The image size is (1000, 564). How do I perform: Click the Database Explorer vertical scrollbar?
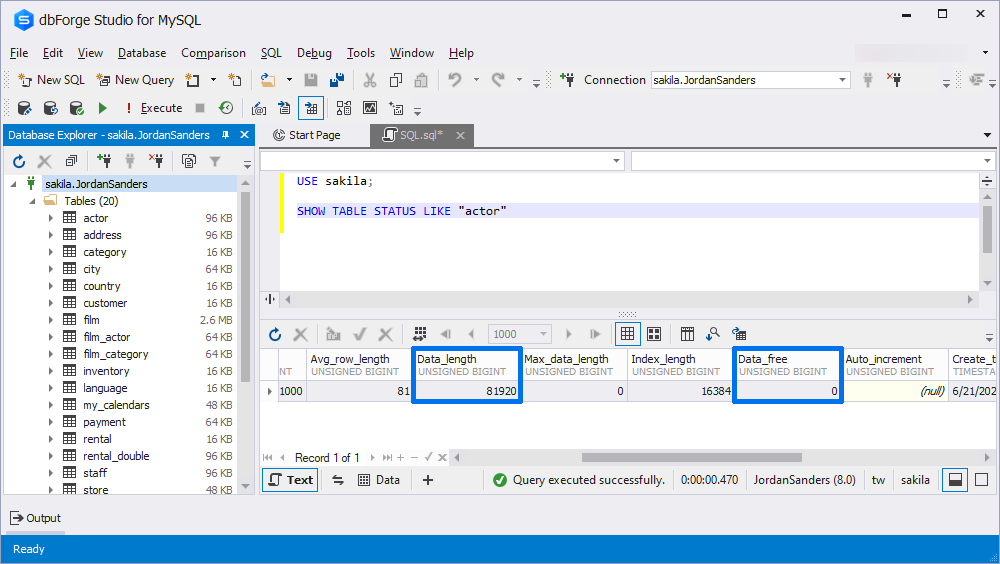[x=245, y=287]
